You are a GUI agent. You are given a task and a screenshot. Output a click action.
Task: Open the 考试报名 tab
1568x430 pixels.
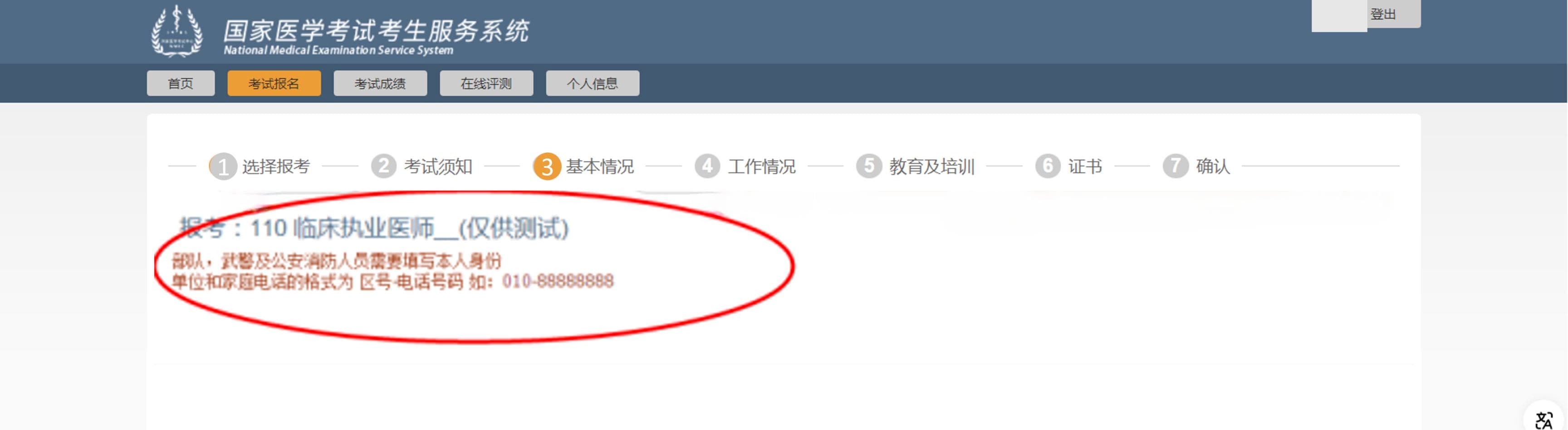pyautogui.click(x=274, y=83)
